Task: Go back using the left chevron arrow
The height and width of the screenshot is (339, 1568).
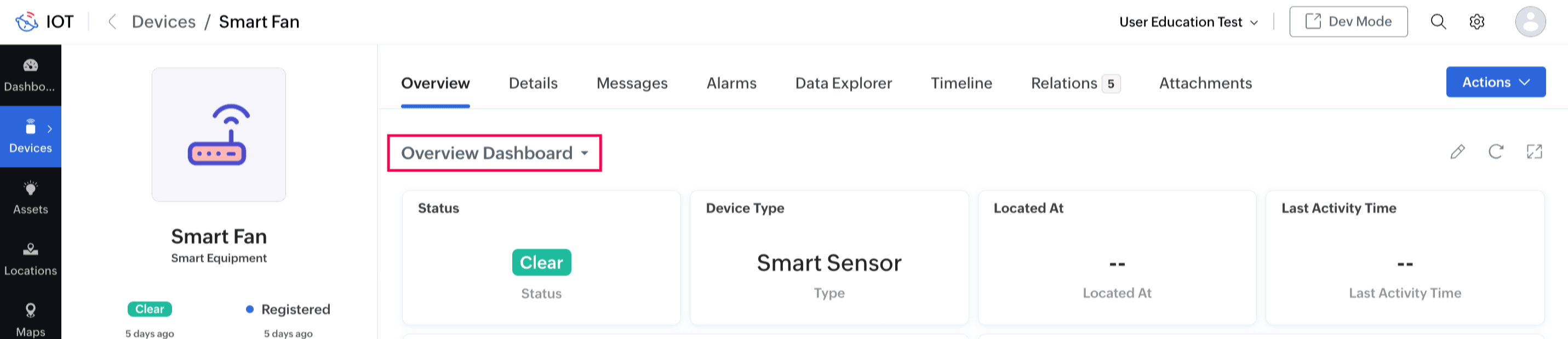Action: point(112,22)
